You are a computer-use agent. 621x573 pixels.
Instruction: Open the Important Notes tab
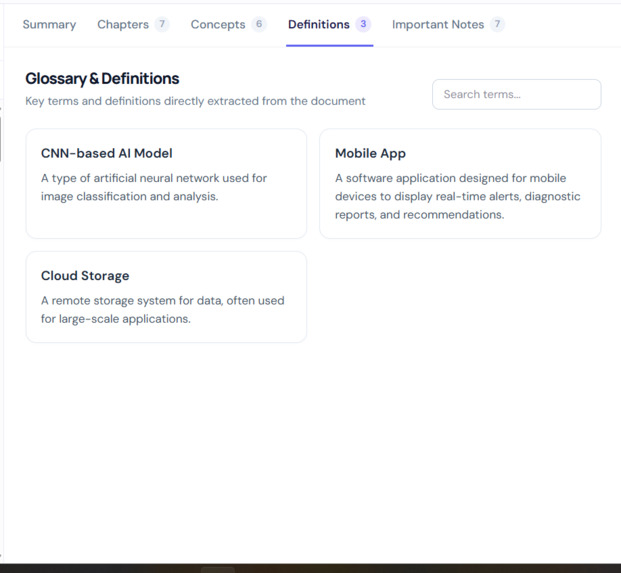coord(448,25)
